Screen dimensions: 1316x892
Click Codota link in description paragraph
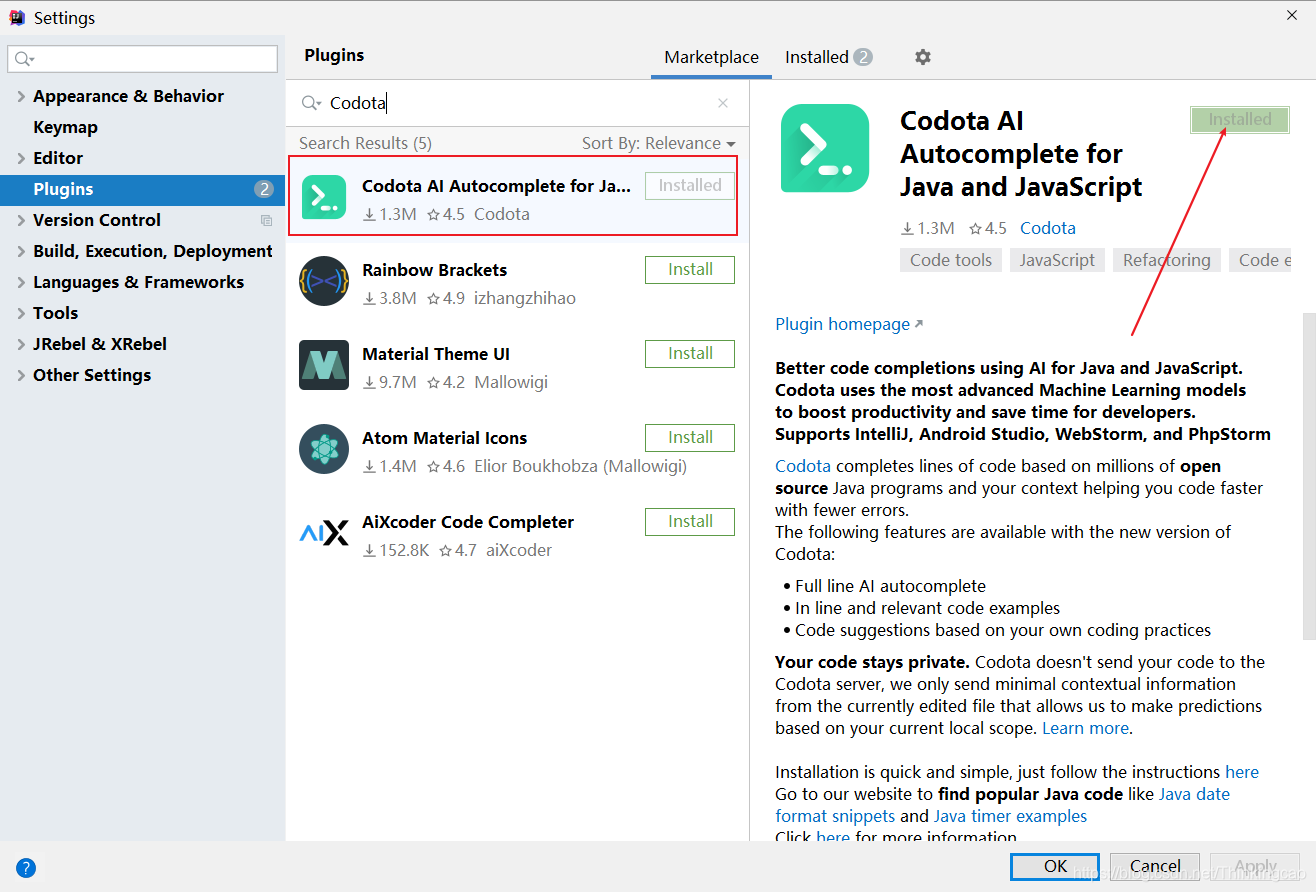(x=803, y=466)
